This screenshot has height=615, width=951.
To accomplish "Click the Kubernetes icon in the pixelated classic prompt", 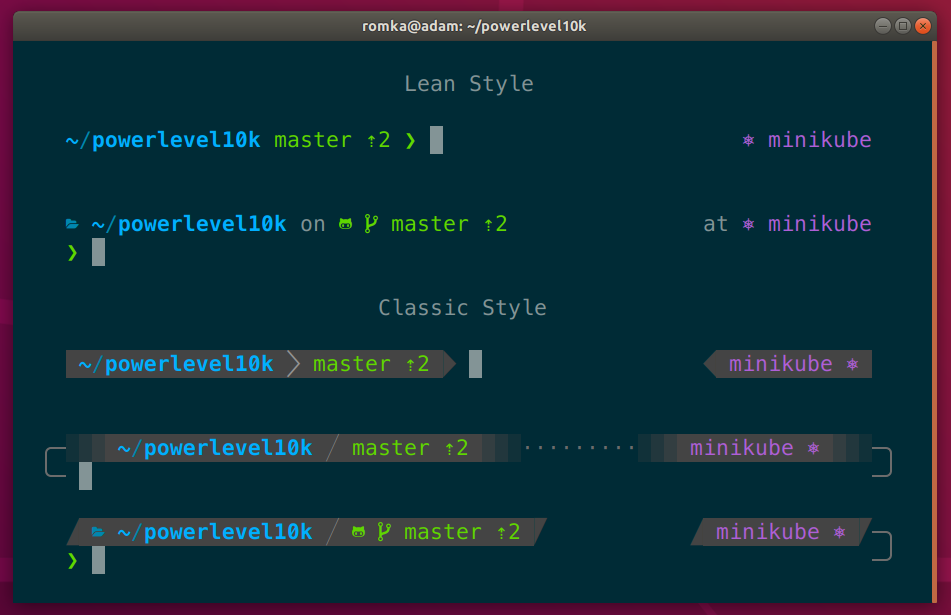I will (814, 448).
